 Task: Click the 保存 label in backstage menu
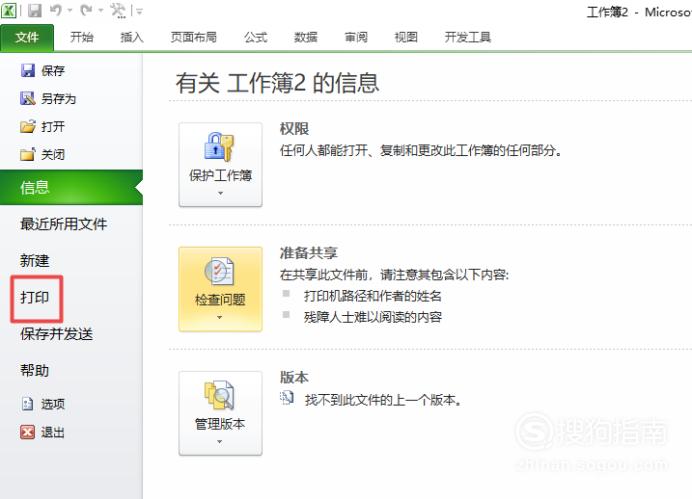(53, 71)
